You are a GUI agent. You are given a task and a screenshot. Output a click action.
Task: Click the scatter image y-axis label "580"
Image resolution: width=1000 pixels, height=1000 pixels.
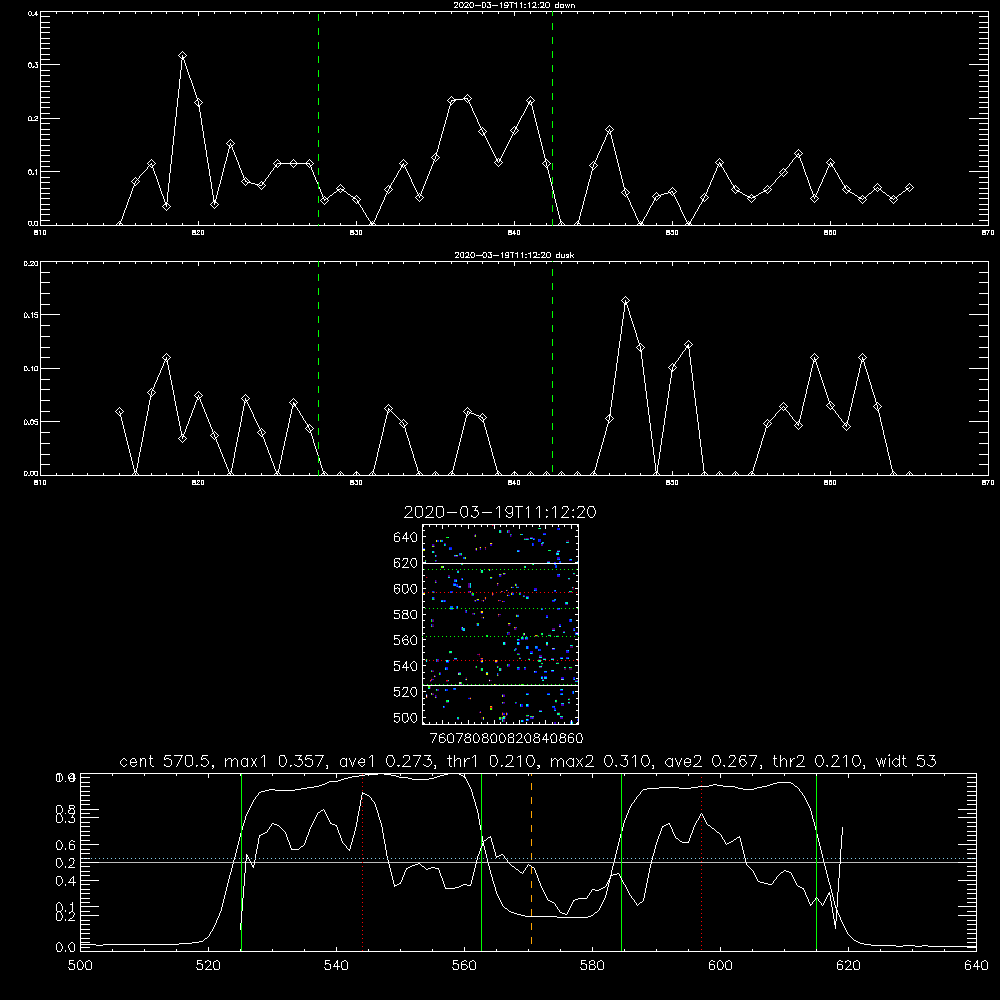click(406, 615)
